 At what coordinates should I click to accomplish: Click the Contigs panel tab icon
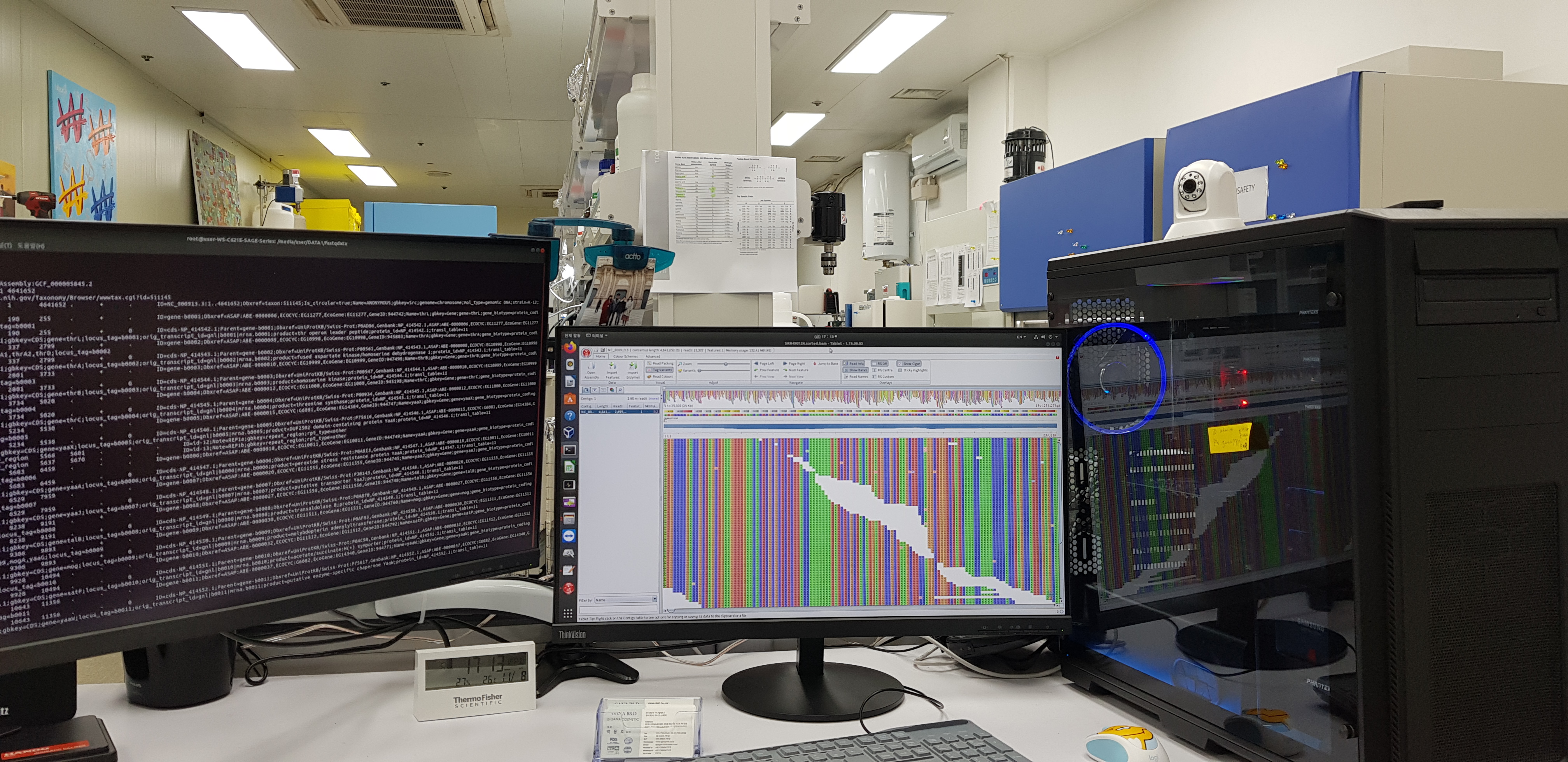[x=586, y=390]
